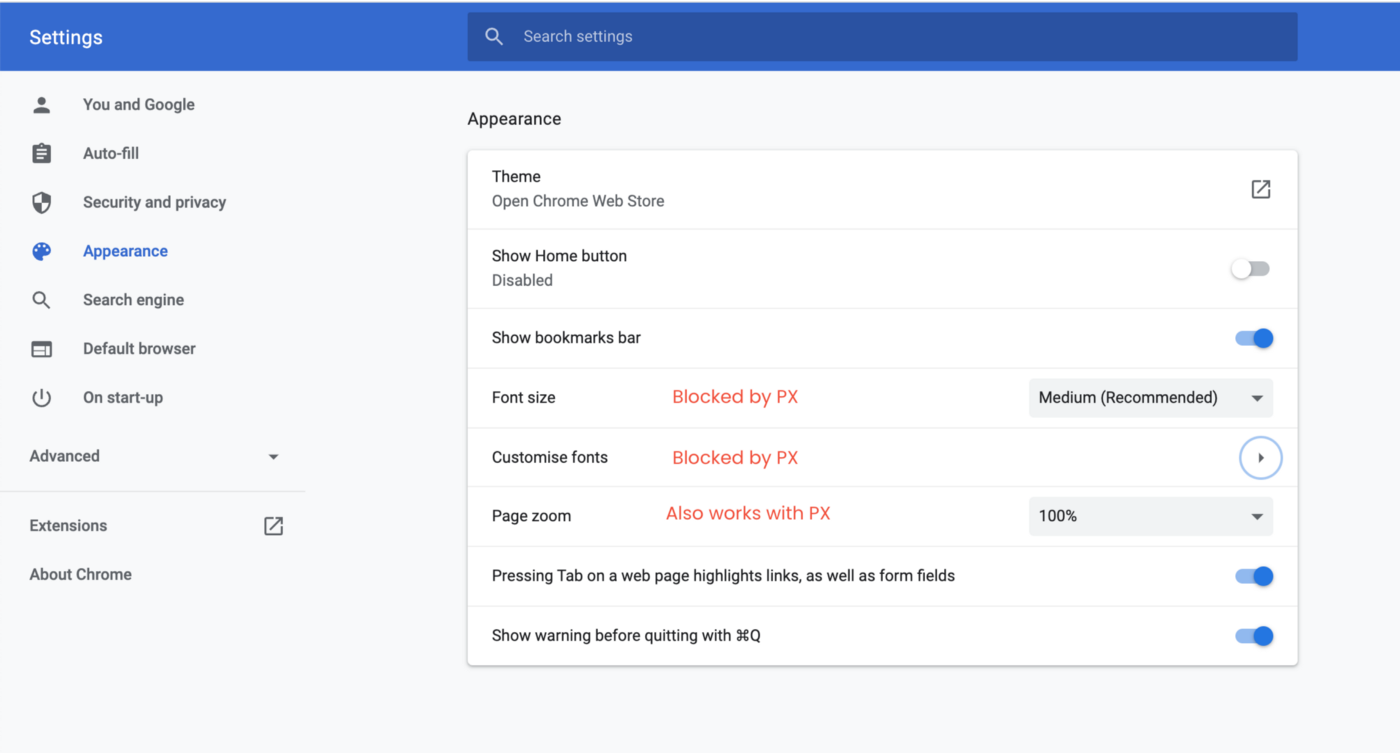The height and width of the screenshot is (753, 1400).
Task: Turn off the Show bookmarks bar toggle
Action: point(1254,338)
